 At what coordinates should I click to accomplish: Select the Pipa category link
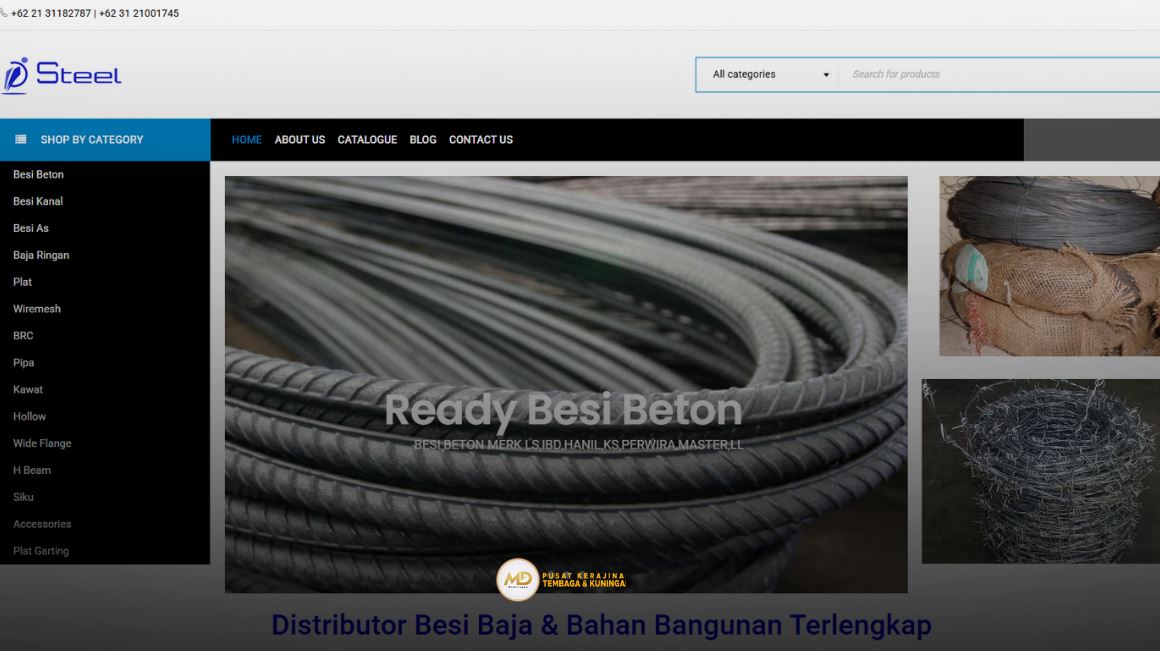24,363
